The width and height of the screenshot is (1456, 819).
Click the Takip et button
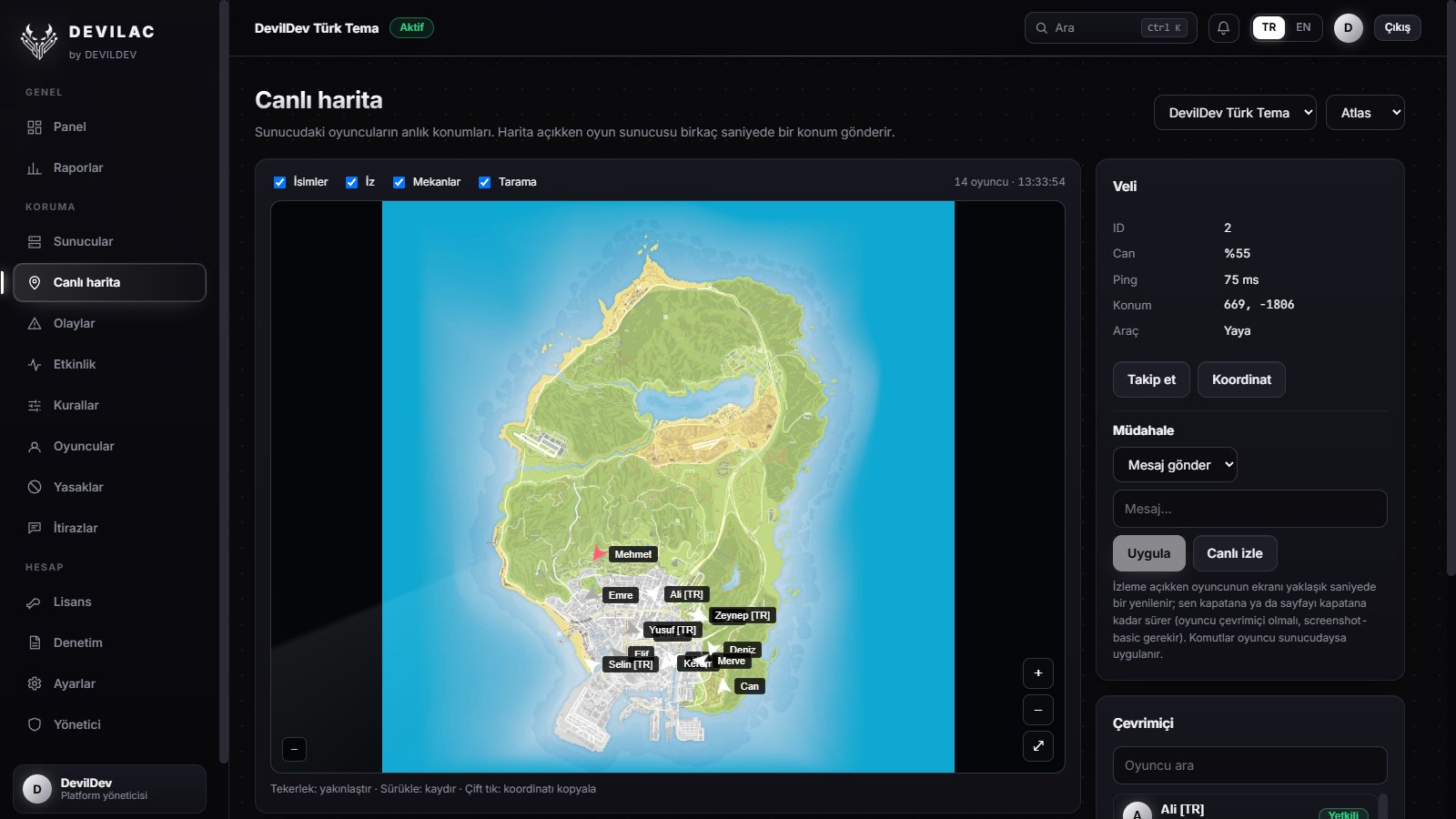(1151, 379)
